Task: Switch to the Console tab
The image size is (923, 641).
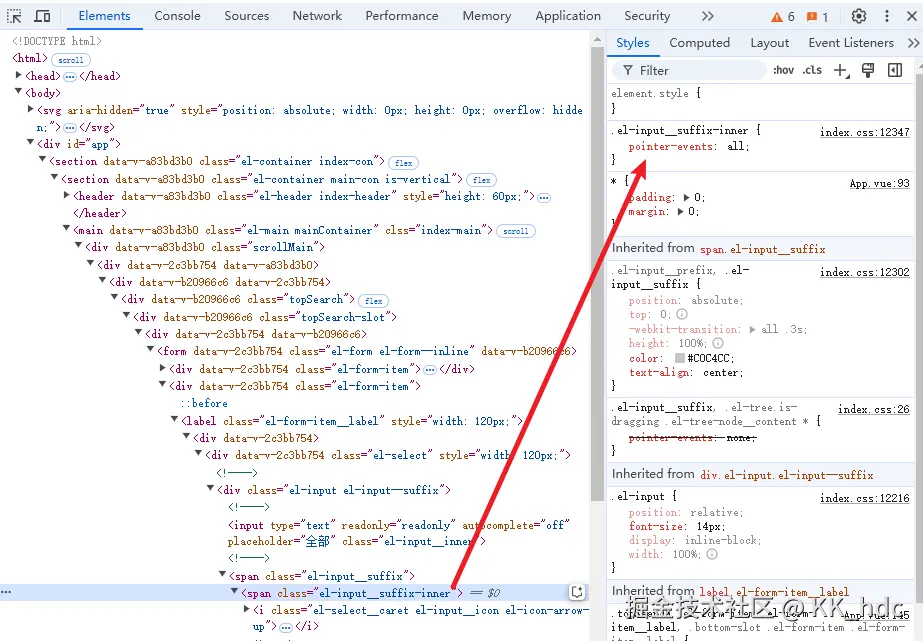Action: tap(177, 16)
